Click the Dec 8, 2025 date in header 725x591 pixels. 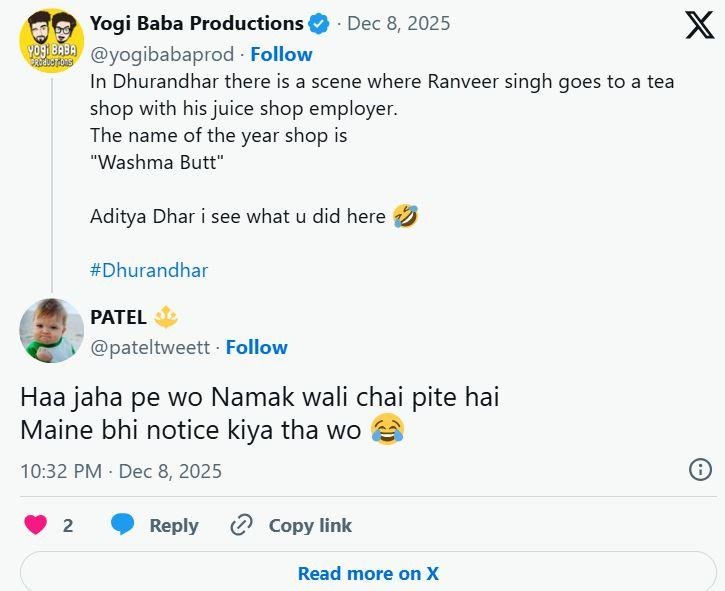(398, 23)
